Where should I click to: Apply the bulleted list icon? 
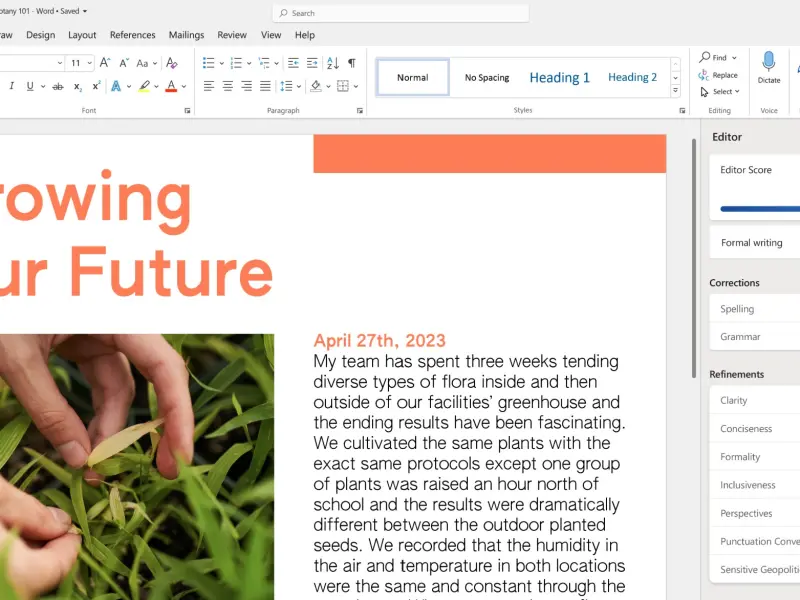tap(209, 63)
